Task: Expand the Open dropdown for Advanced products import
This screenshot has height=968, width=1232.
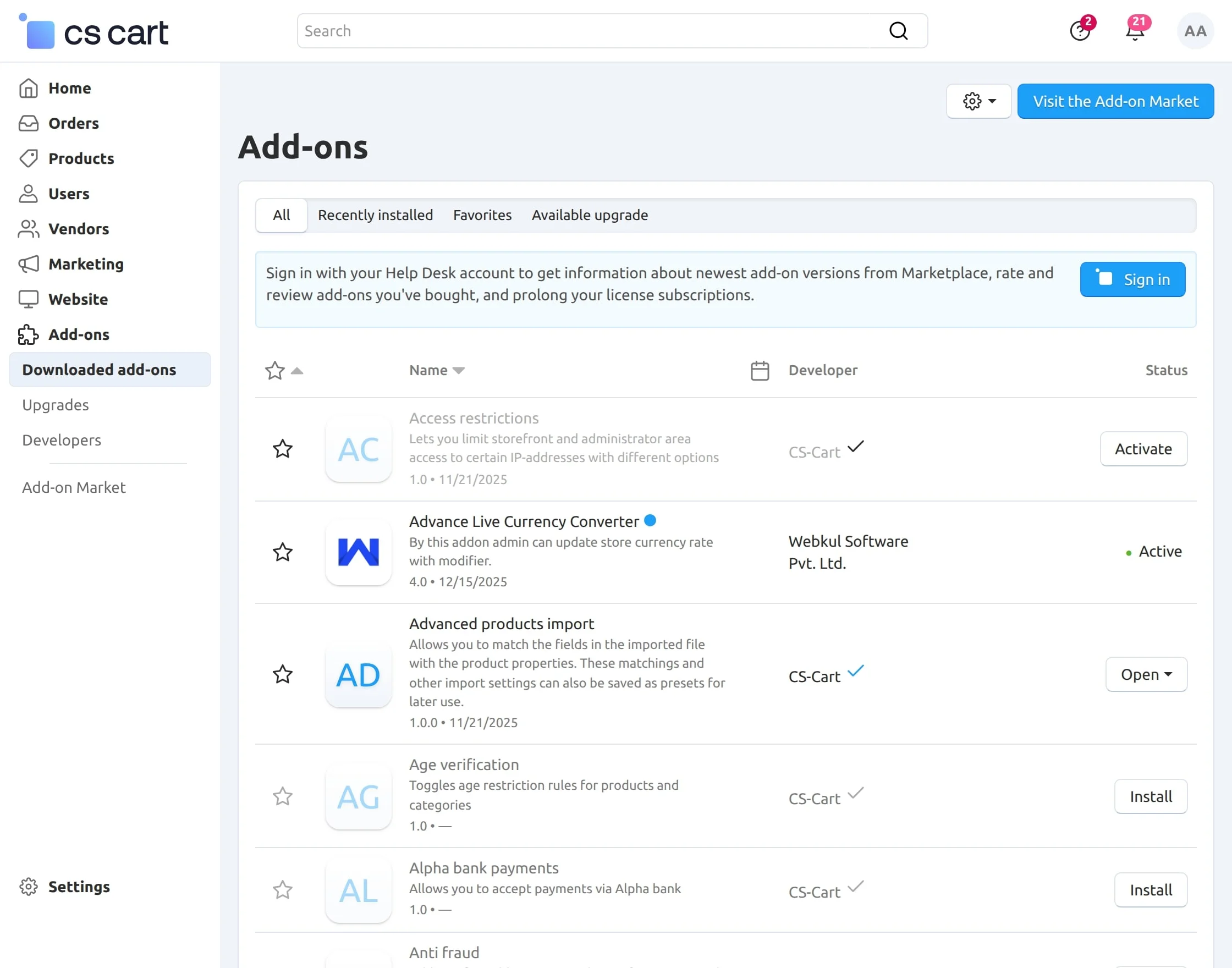Action: [x=1146, y=674]
